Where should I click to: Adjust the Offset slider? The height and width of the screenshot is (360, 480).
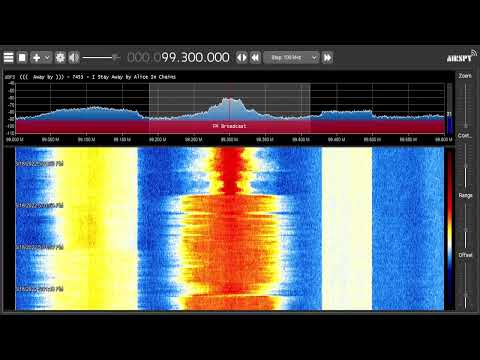pos(465,284)
